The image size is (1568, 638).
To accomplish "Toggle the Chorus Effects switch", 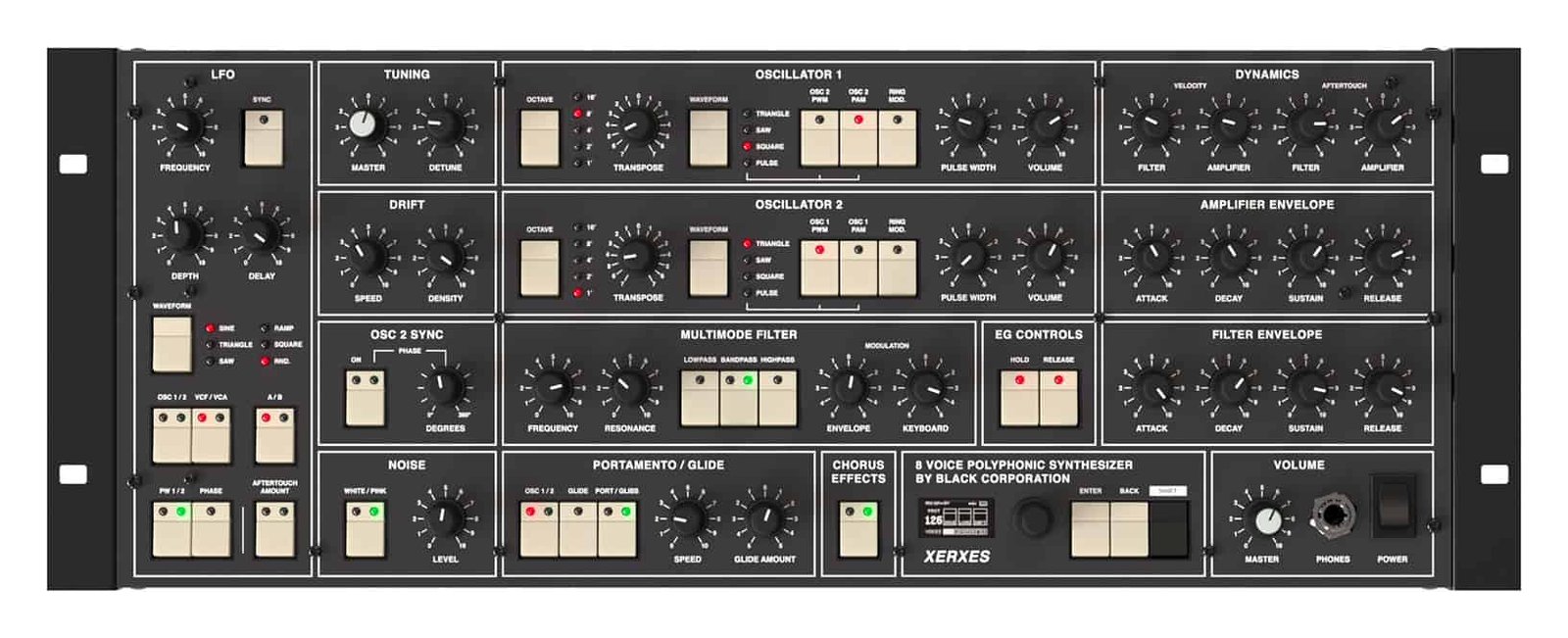I will (x=857, y=527).
